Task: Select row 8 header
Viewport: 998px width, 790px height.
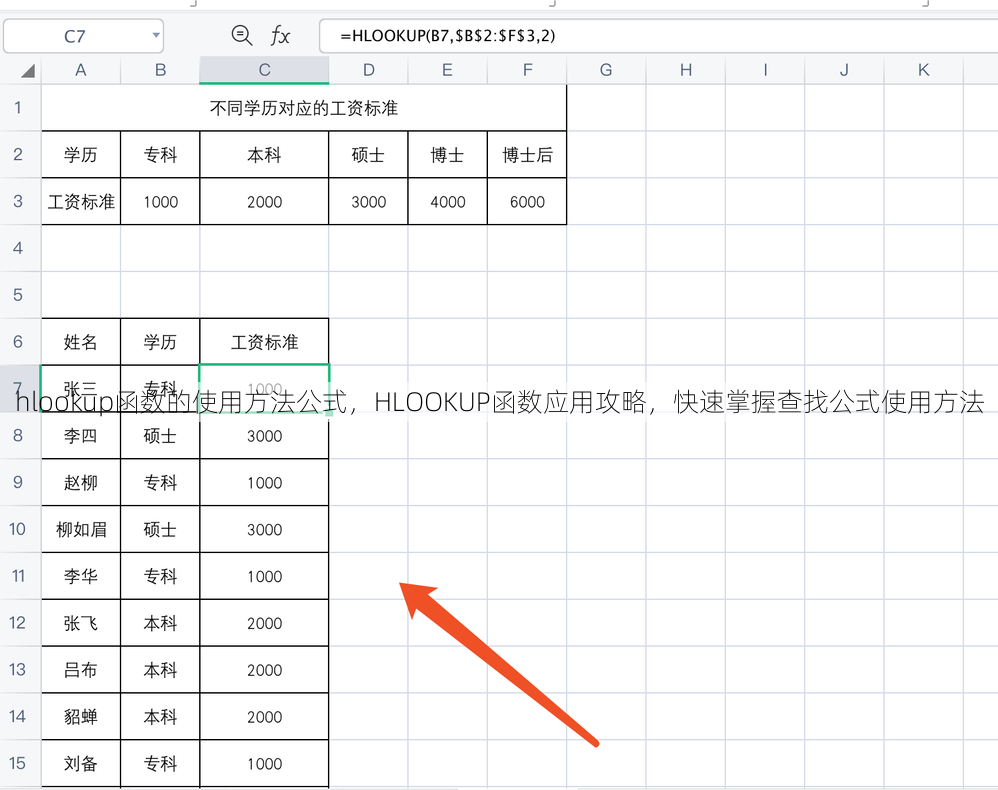Action: click(18, 435)
